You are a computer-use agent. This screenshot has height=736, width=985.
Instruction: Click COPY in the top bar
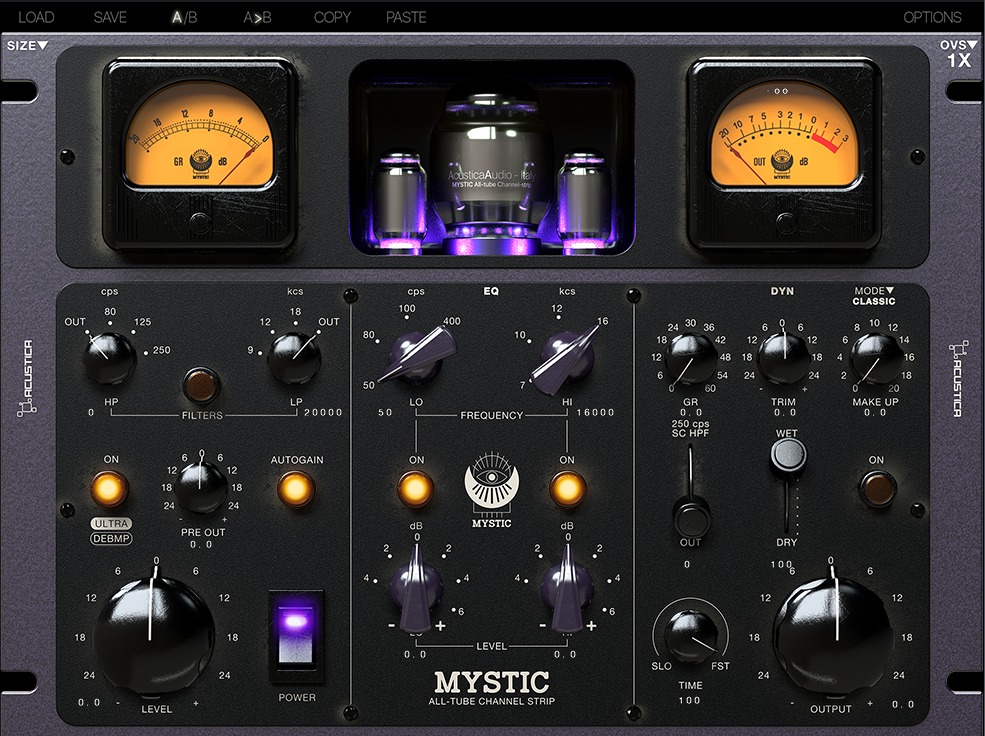332,17
